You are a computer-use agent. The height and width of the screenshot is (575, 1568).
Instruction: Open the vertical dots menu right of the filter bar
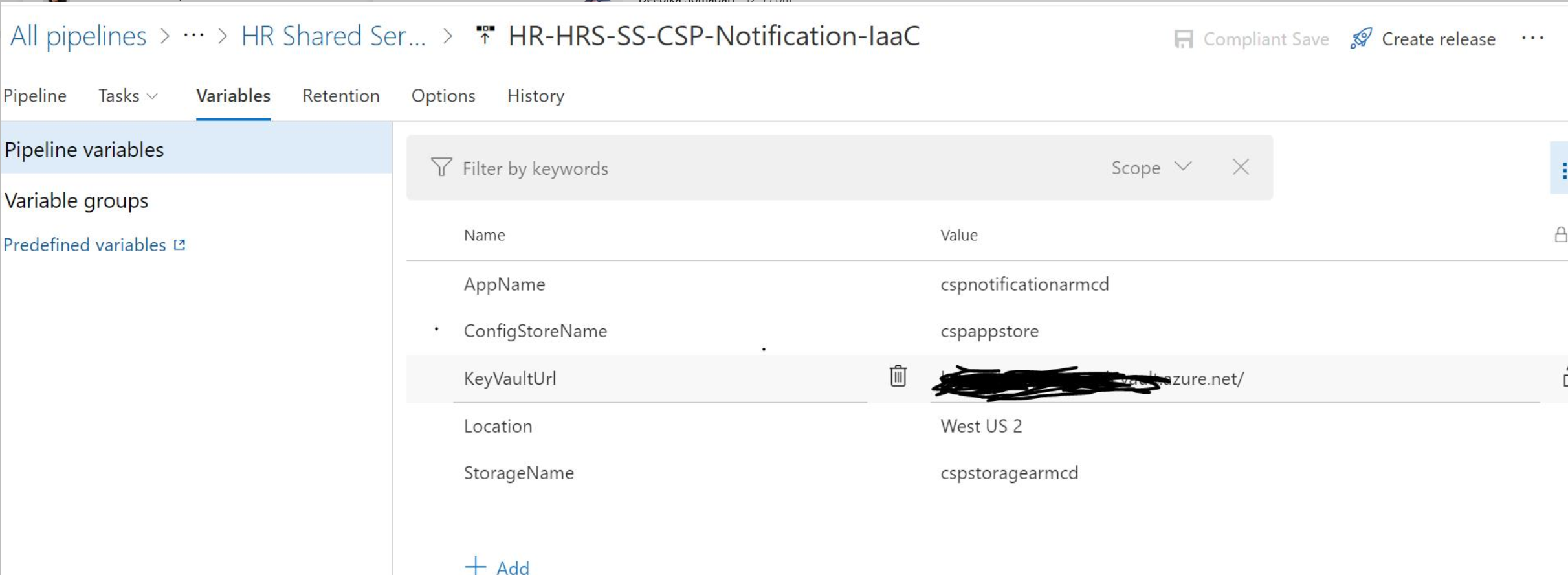coord(1563,170)
